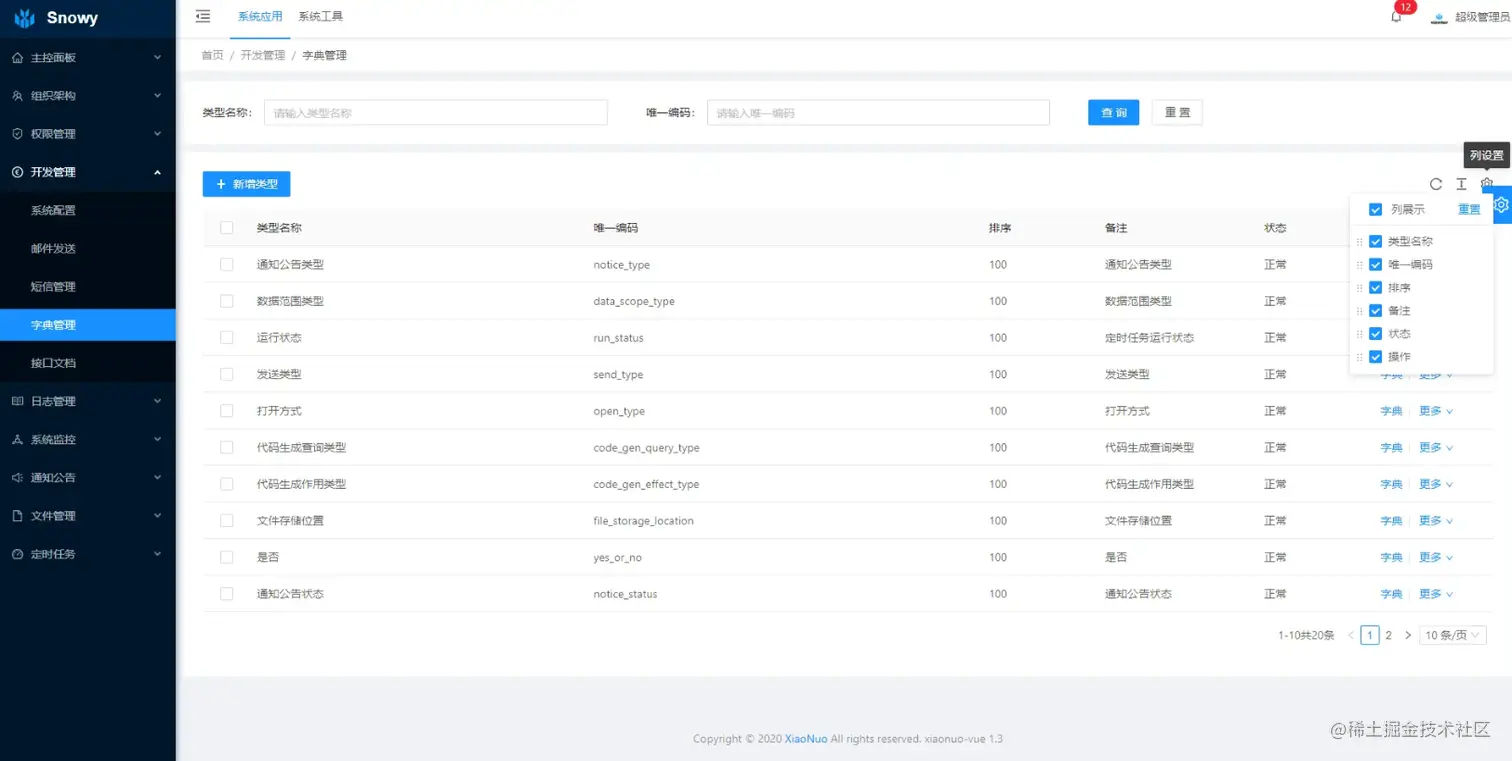This screenshot has width=1512, height=761.
Task: Select the 通知公告类型 row checkbox
Action: (x=227, y=265)
